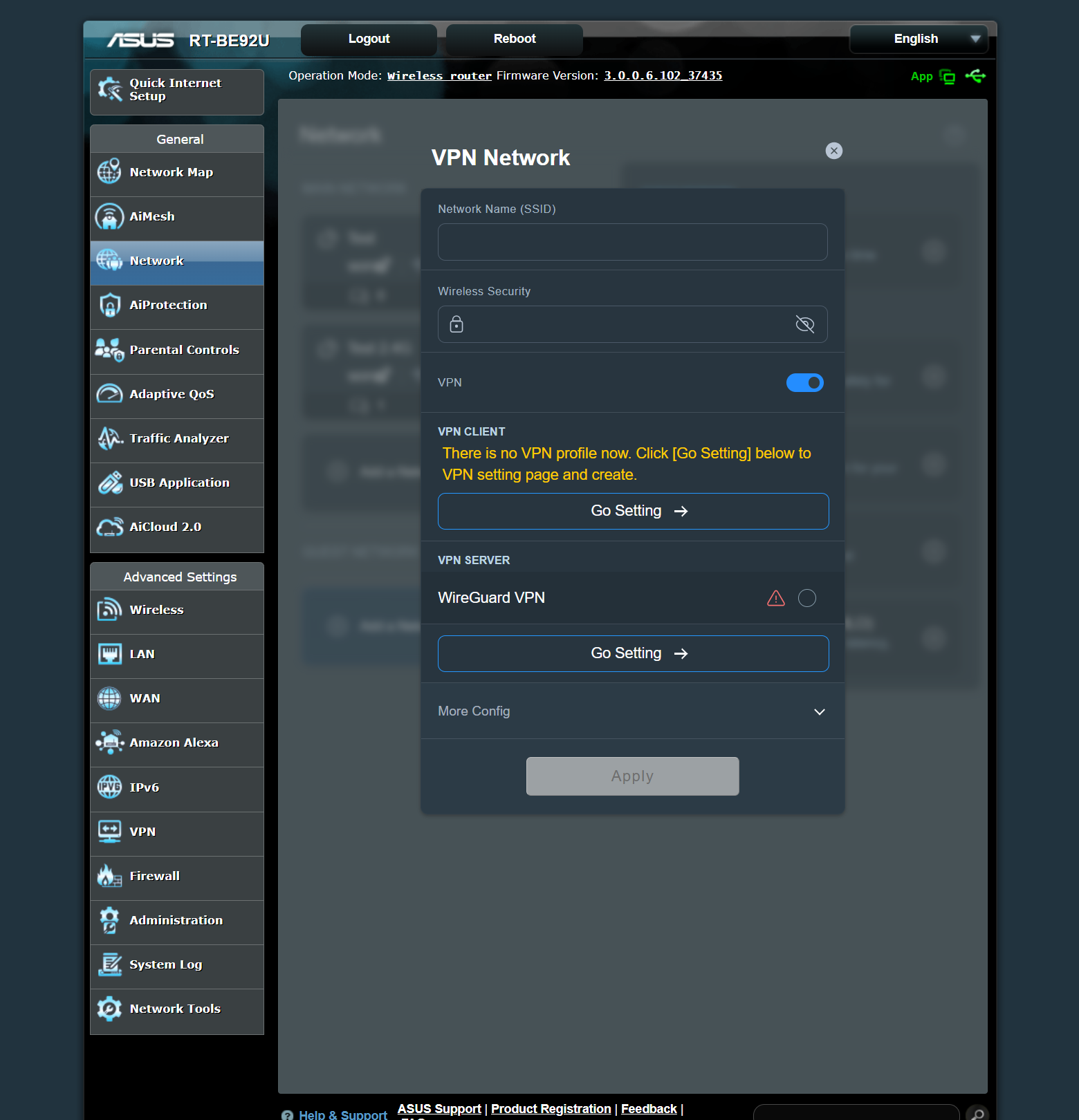Expand the More Config section
The image size is (1079, 1120).
(x=633, y=711)
